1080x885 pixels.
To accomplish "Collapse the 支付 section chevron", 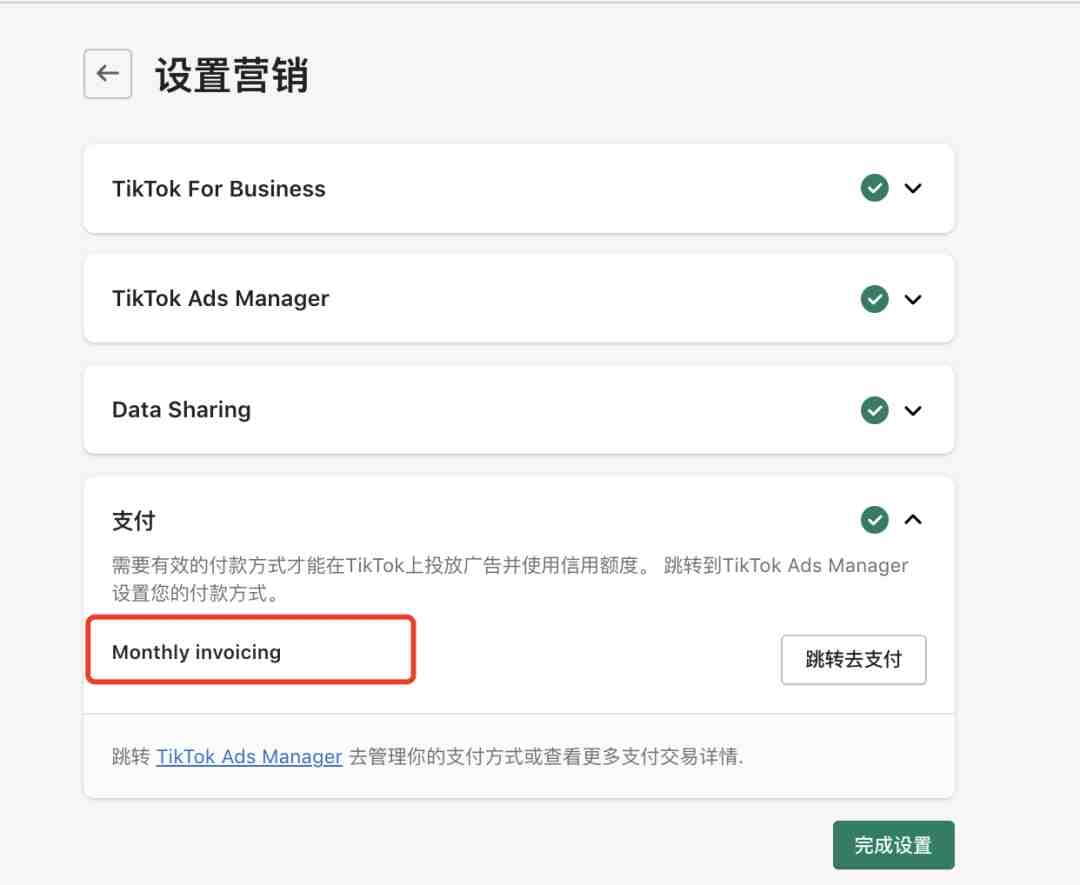I will click(x=913, y=519).
